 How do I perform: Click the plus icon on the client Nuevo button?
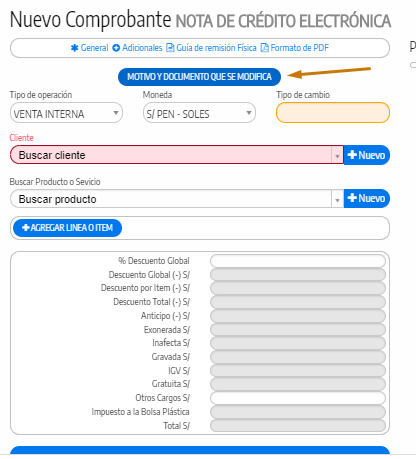(x=352, y=155)
